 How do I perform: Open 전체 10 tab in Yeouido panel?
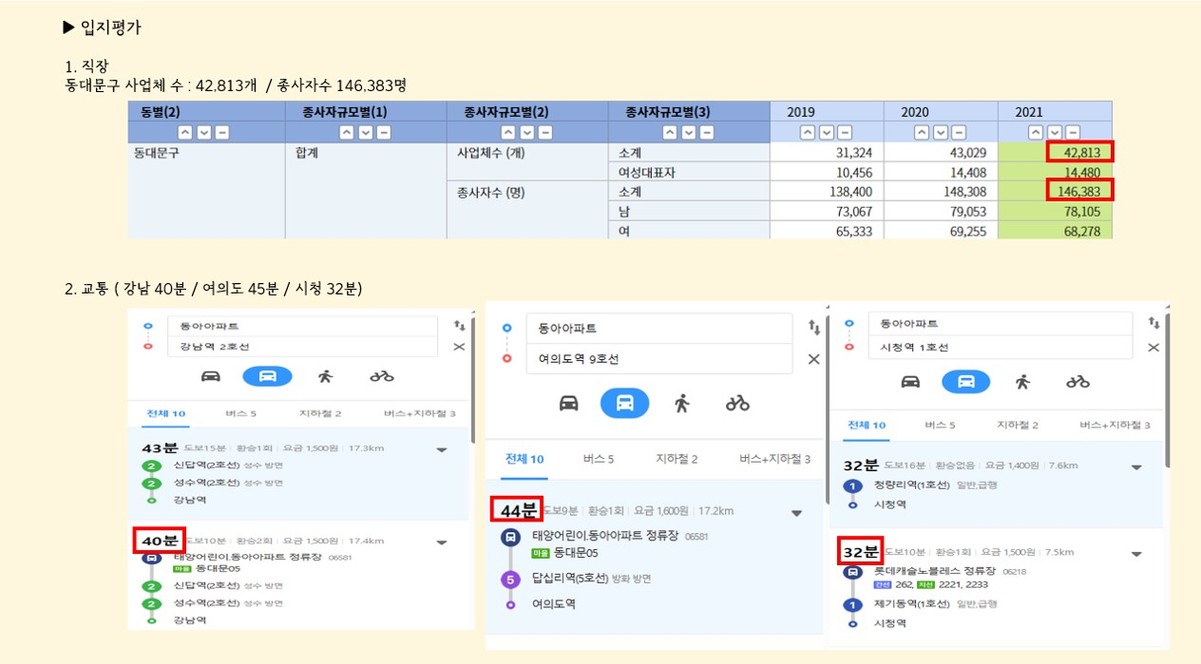tap(523, 459)
